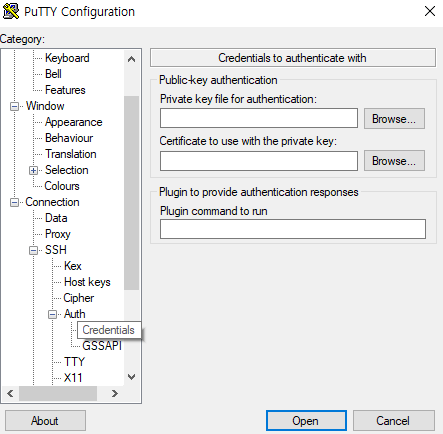Click 'Plugin command to run' label
The image size is (443, 434).
point(214,211)
